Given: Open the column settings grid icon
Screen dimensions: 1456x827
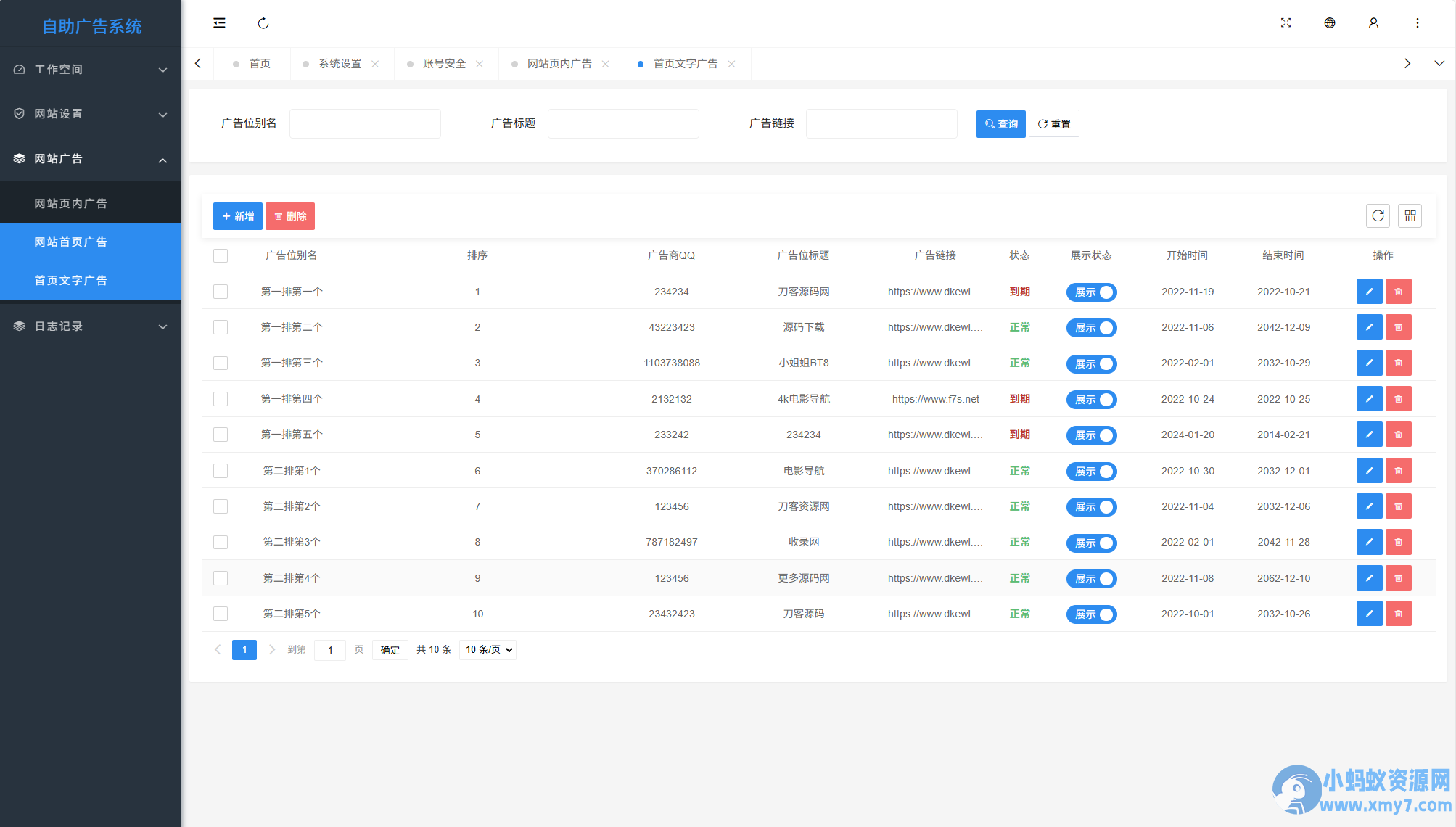Looking at the screenshot, I should tap(1410, 215).
